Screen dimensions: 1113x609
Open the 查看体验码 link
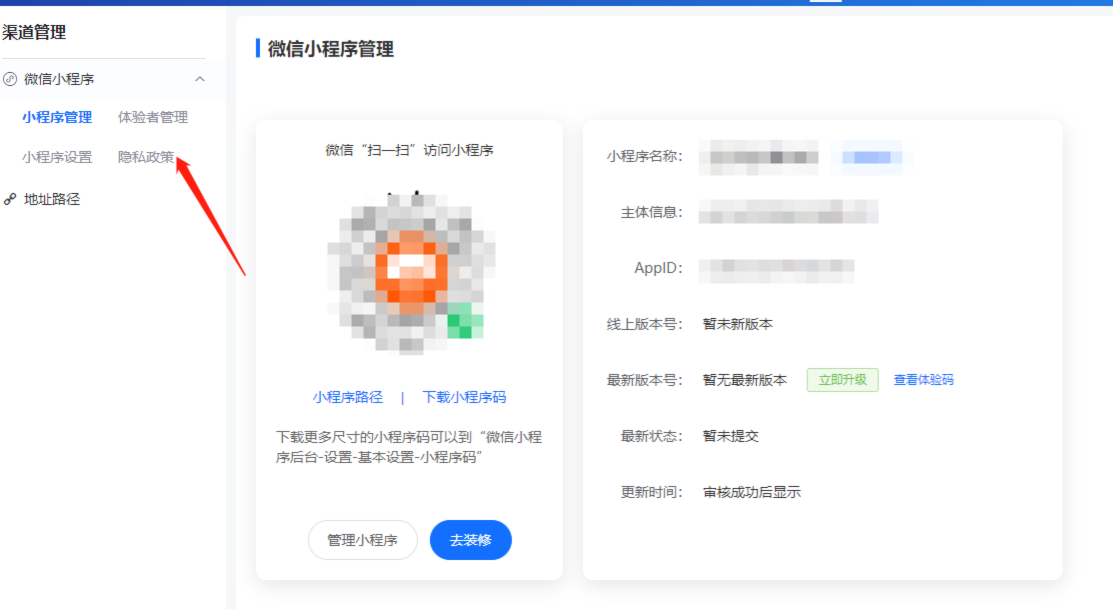point(923,380)
